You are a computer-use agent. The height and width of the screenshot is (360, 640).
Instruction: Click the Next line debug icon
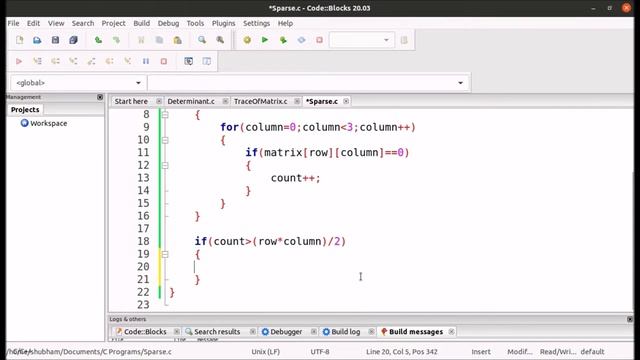55,61
